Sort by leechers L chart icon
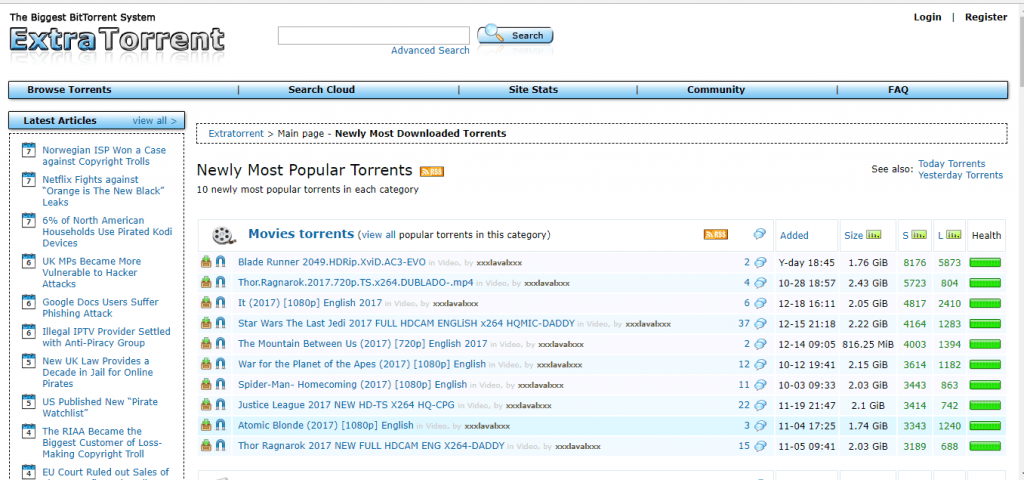Screen dimensions: 1024x480 tap(954, 234)
